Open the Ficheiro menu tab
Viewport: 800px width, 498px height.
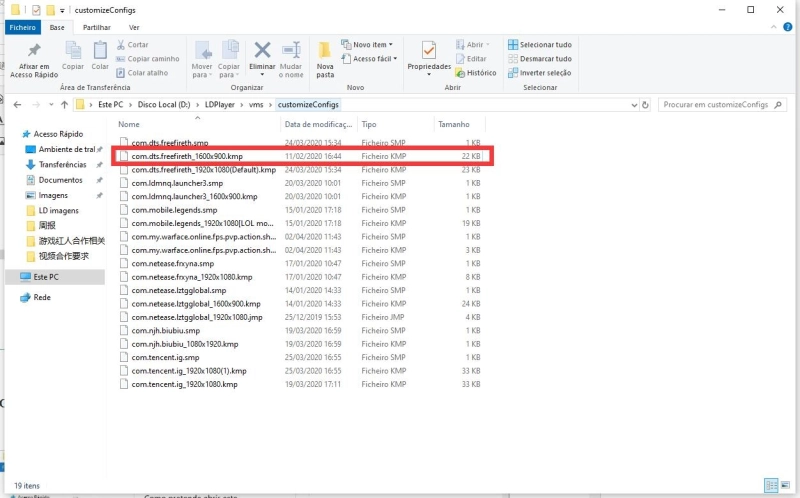(22, 28)
